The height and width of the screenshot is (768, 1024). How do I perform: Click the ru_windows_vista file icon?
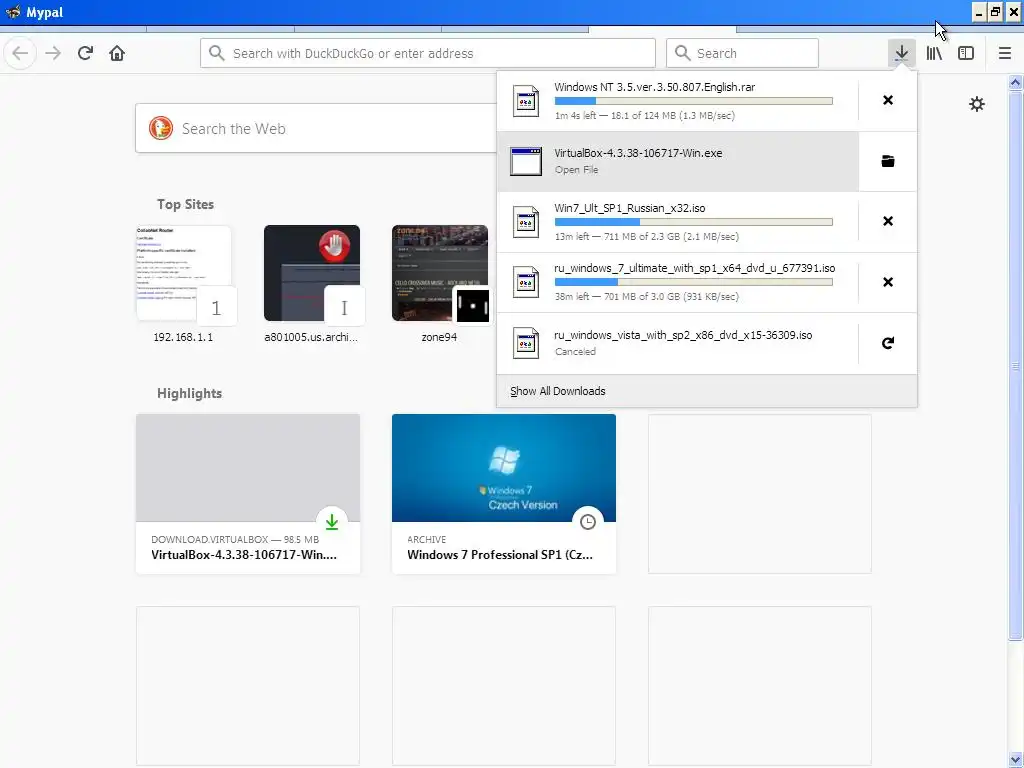(x=526, y=343)
